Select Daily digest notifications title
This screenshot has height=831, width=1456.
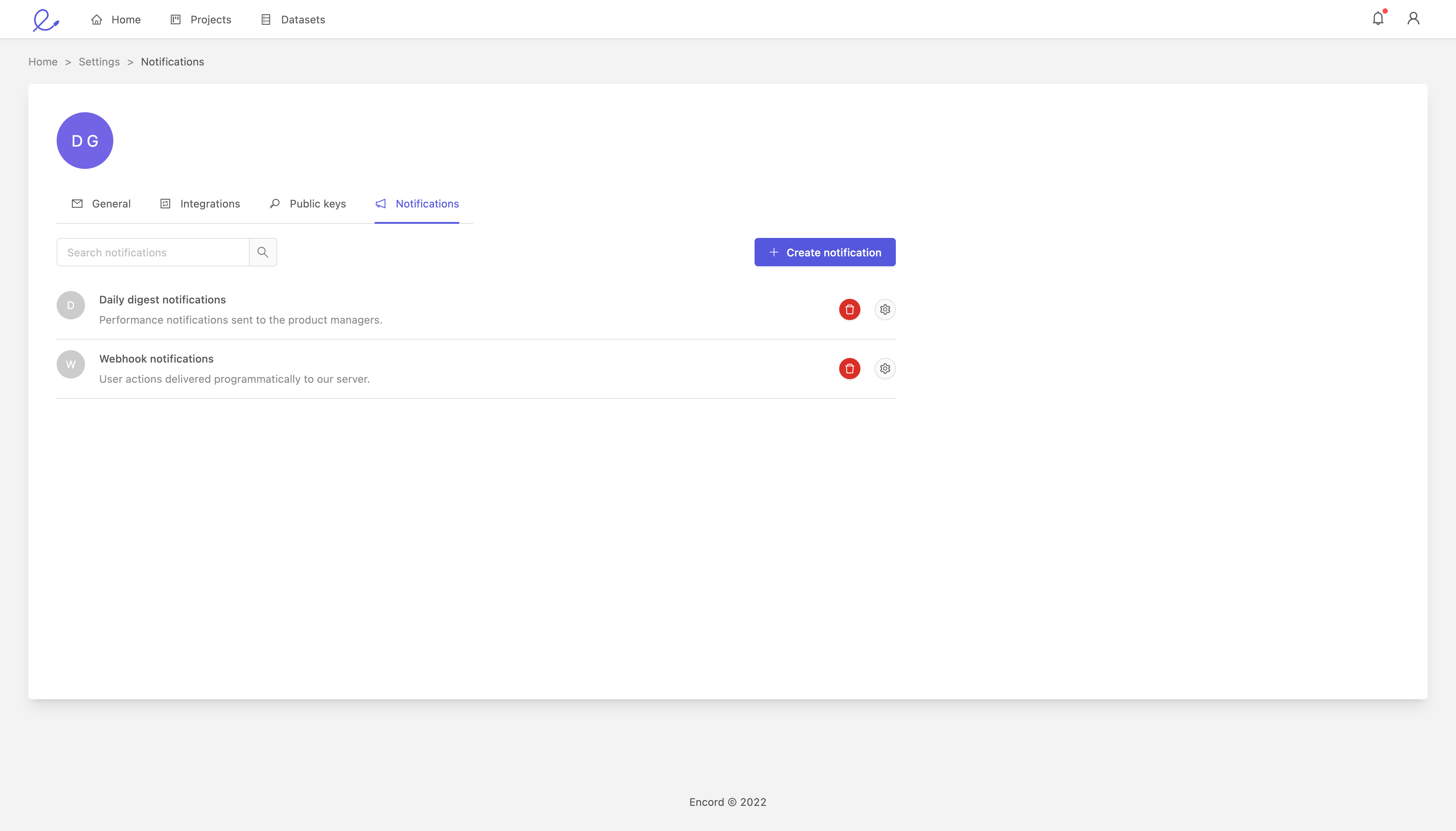[x=163, y=300]
